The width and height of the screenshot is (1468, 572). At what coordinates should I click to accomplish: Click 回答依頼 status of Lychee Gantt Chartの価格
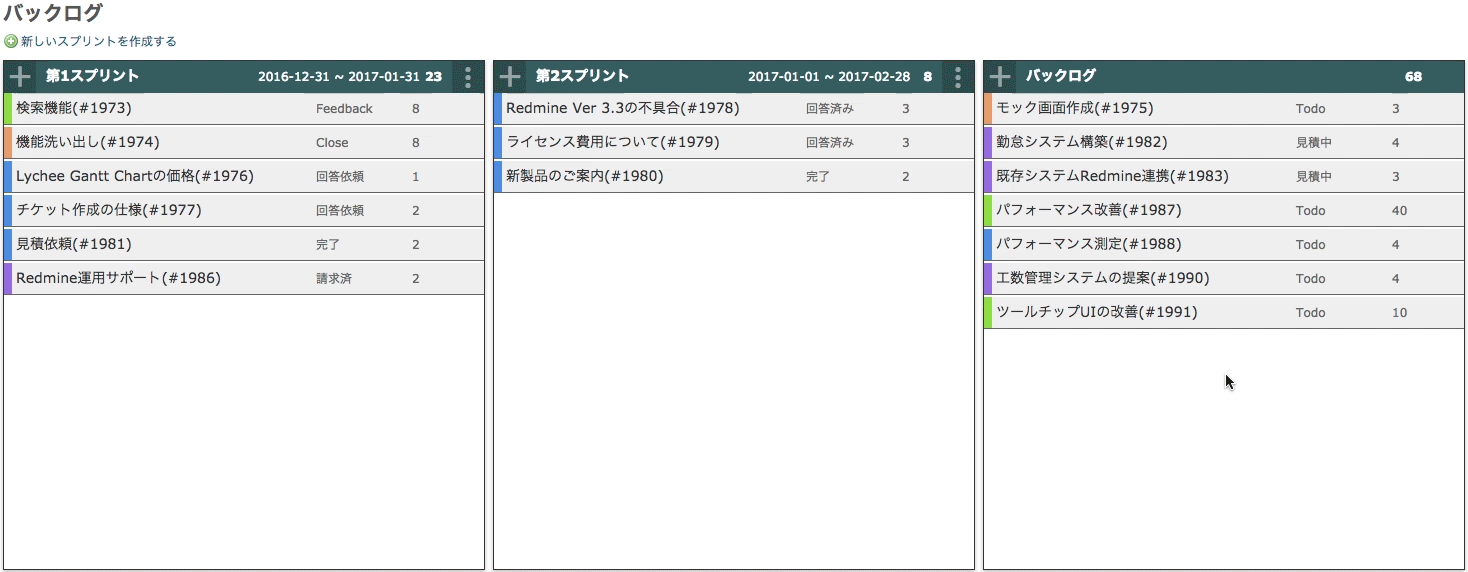(x=340, y=177)
